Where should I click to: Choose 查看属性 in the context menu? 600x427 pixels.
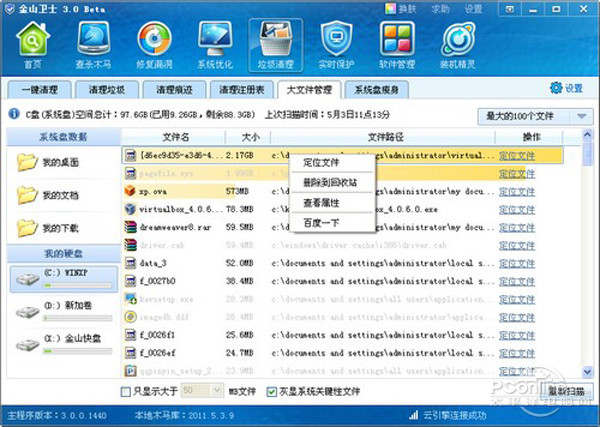[x=332, y=203]
